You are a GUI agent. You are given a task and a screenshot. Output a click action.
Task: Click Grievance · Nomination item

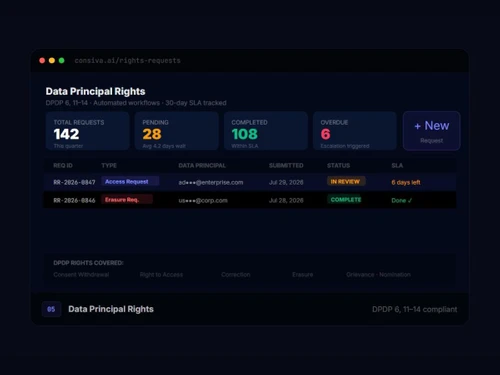pos(378,275)
